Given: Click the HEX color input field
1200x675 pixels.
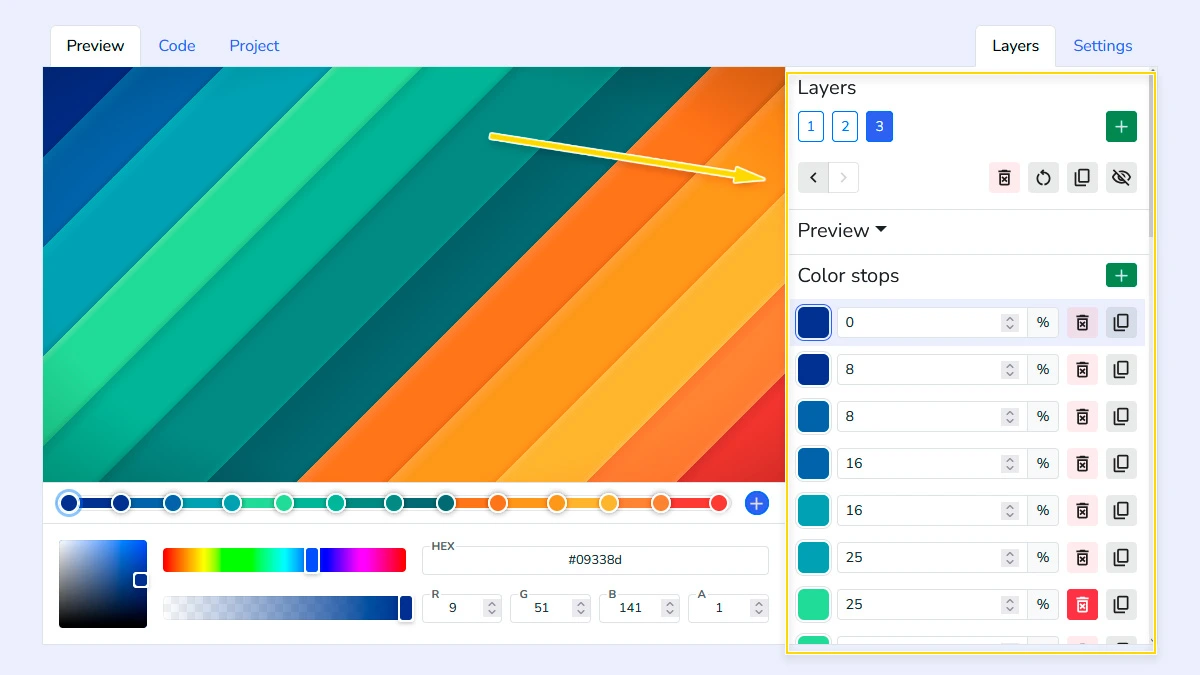Looking at the screenshot, I should [x=595, y=560].
